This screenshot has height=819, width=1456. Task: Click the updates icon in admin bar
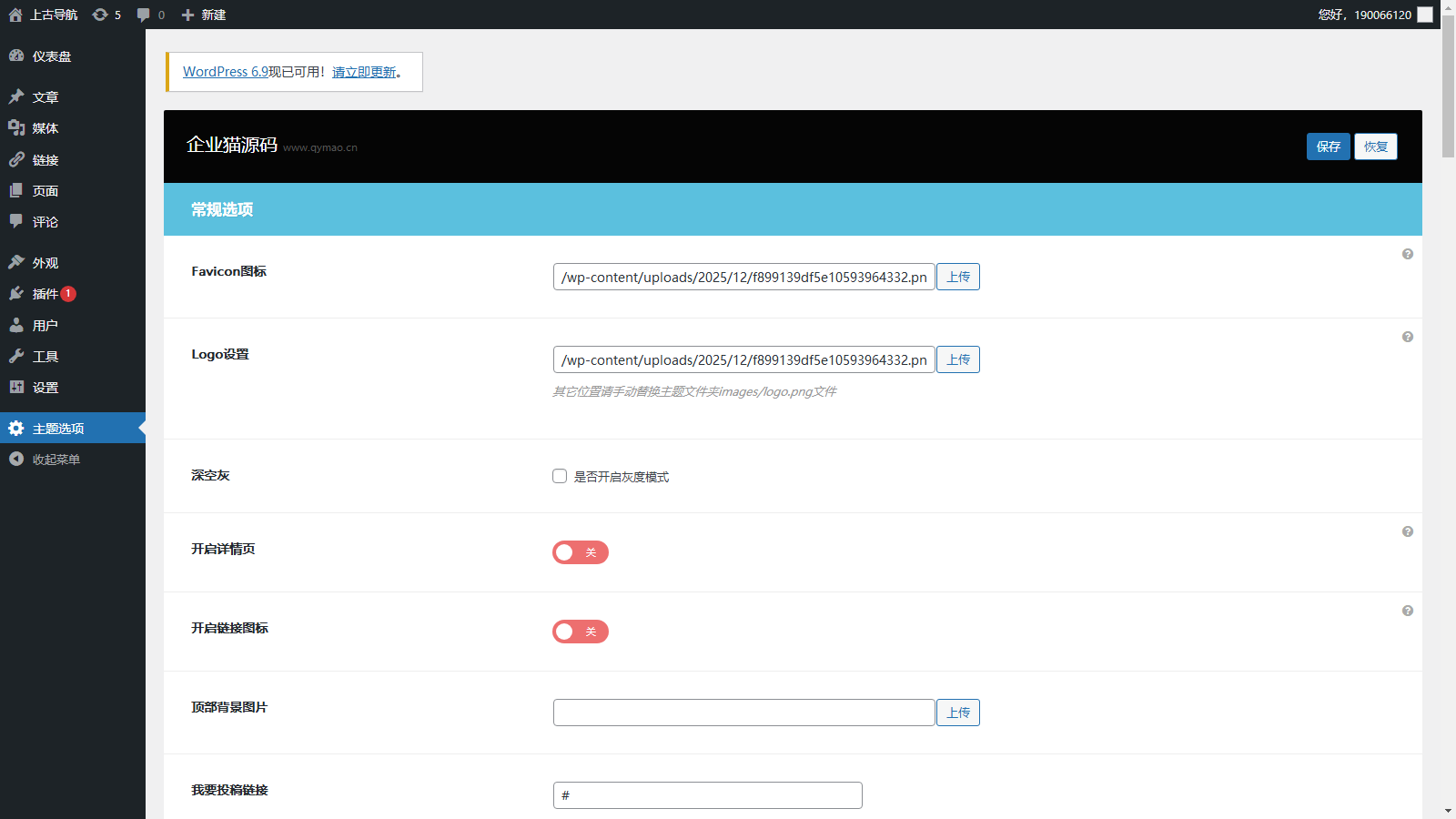coord(101,15)
